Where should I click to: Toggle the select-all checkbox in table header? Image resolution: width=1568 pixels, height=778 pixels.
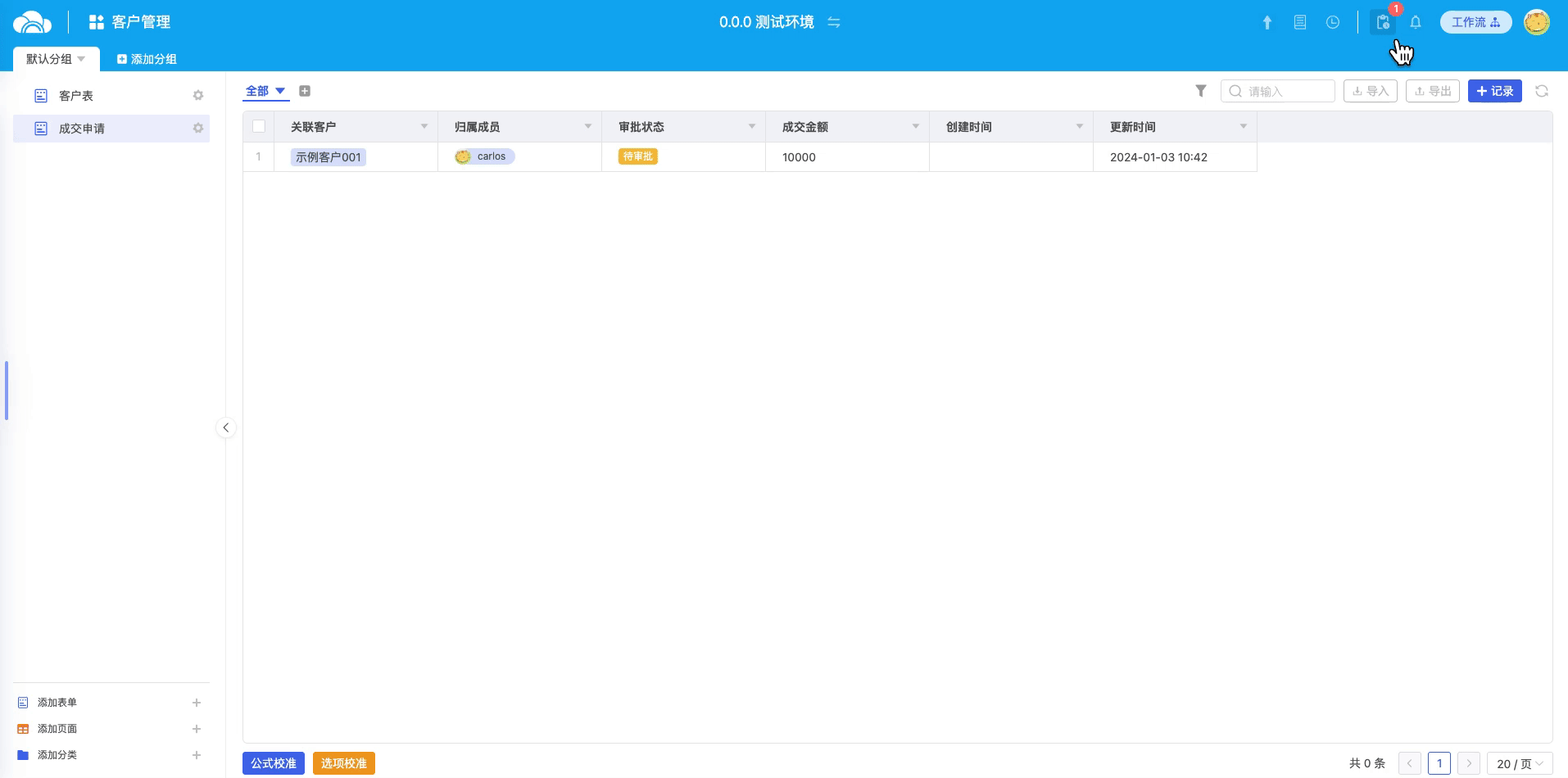click(x=259, y=126)
